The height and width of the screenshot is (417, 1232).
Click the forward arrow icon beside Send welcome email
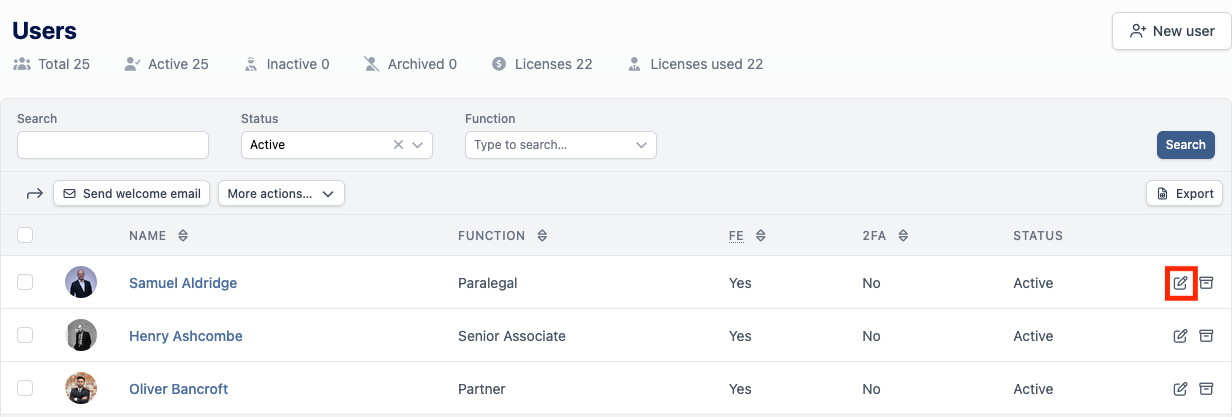click(34, 194)
